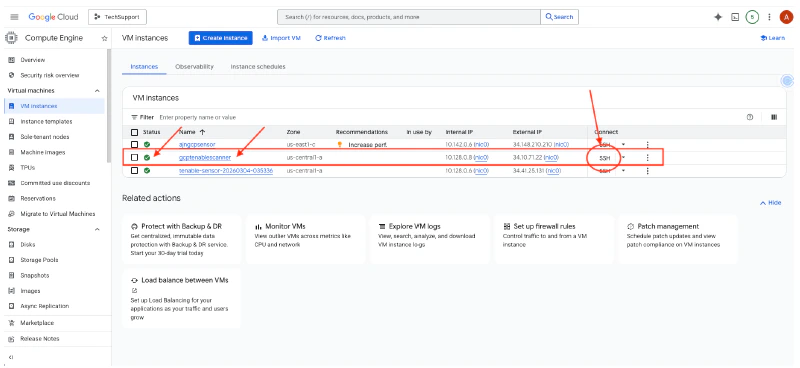800x368 pixels.
Task: Open the top bar three-dot settings menu
Action: (x=769, y=17)
